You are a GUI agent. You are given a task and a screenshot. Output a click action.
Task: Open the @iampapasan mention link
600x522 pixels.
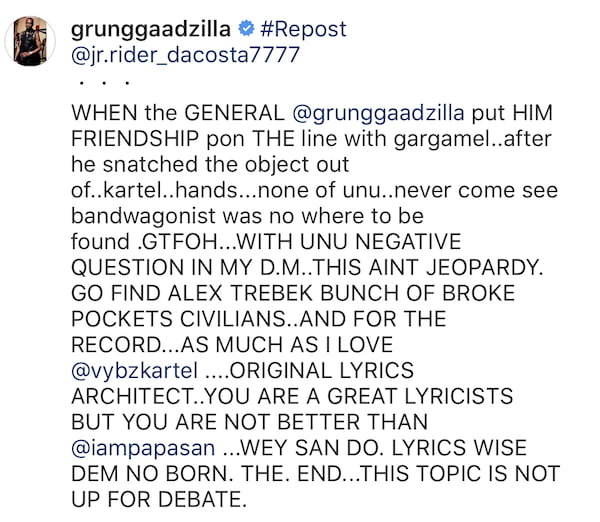143,448
